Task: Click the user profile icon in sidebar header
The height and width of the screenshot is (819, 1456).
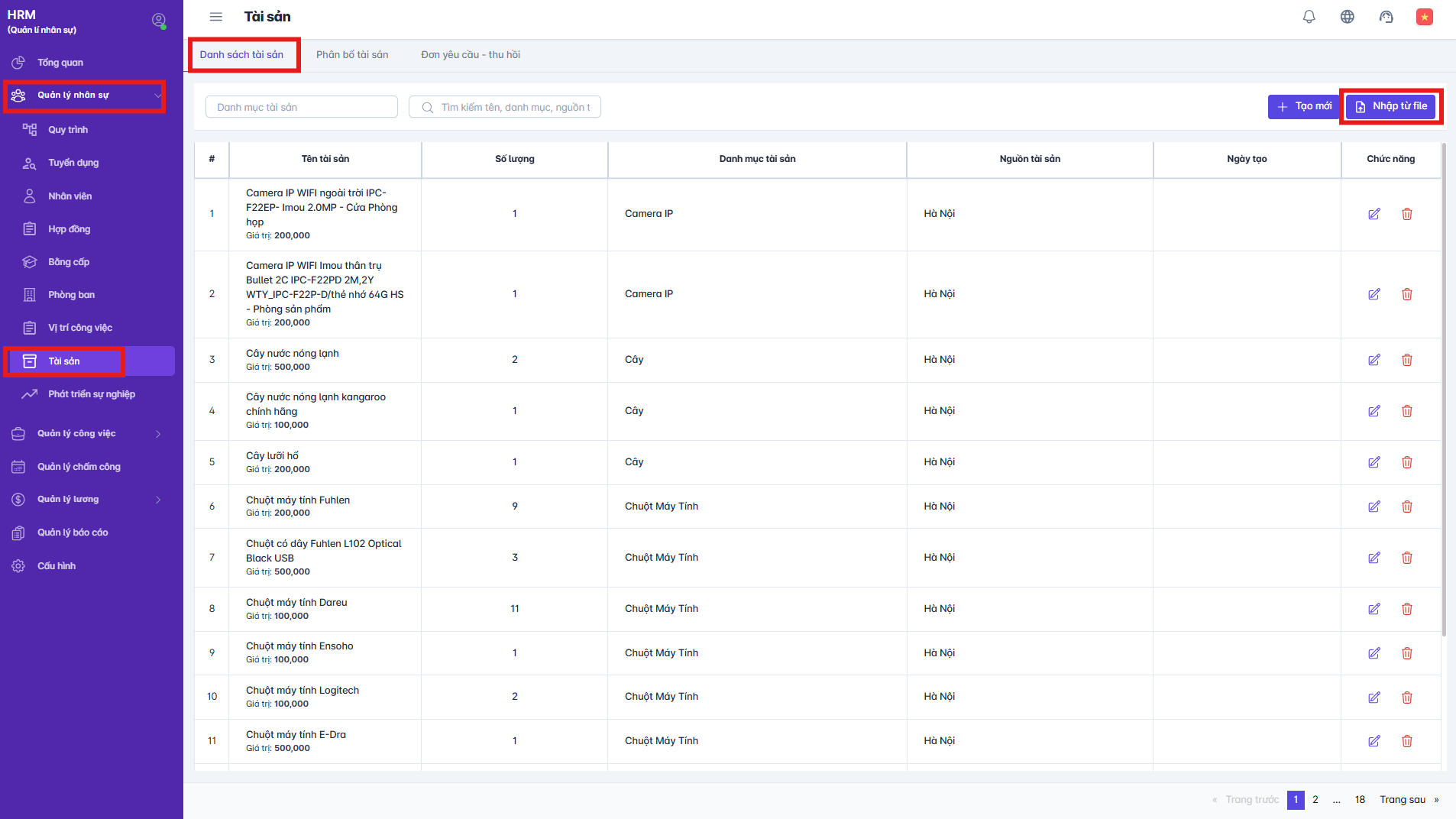Action: 159,21
